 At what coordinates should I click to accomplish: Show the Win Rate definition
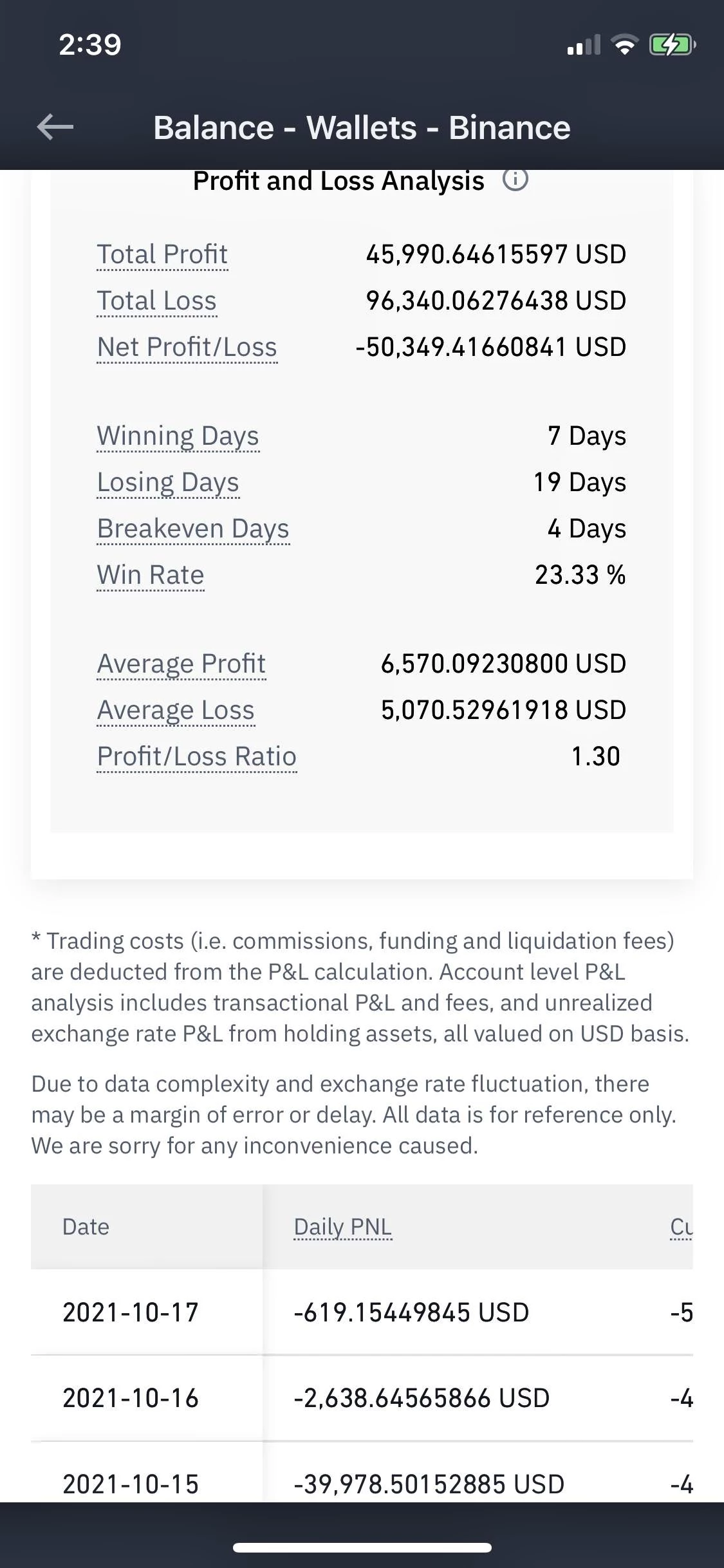pyautogui.click(x=150, y=575)
